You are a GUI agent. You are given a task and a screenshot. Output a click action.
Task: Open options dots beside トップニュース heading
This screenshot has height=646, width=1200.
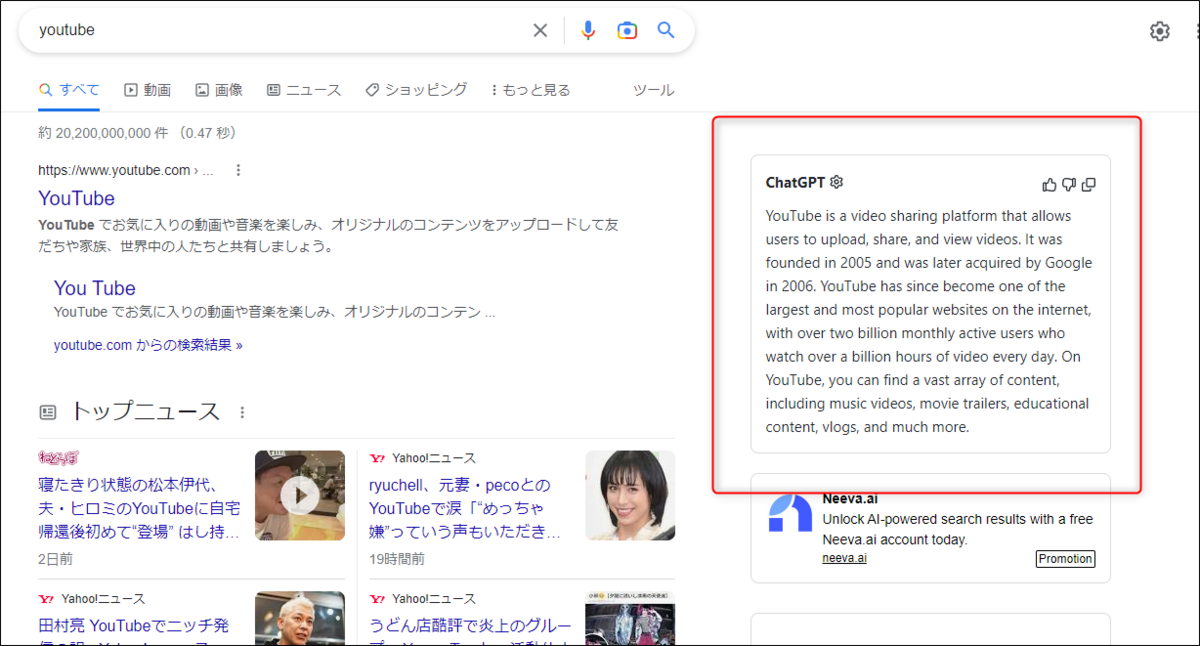pos(241,412)
